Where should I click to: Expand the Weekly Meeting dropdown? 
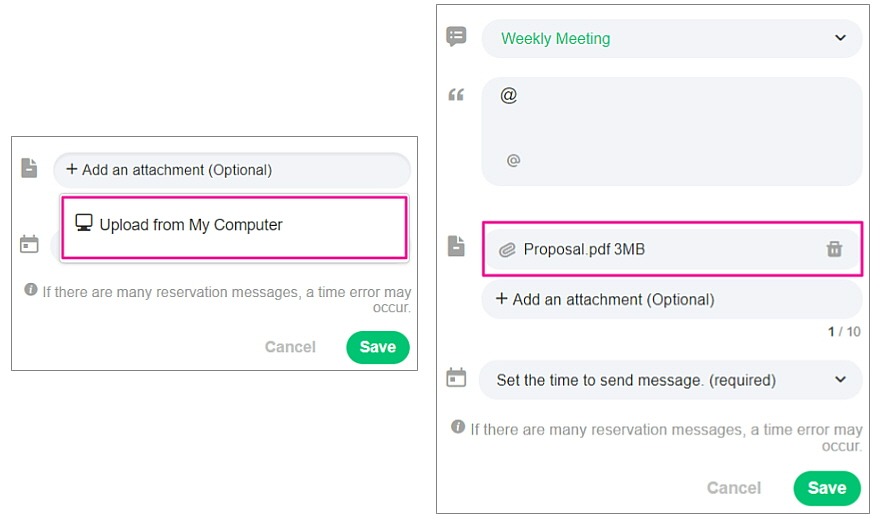pos(670,39)
